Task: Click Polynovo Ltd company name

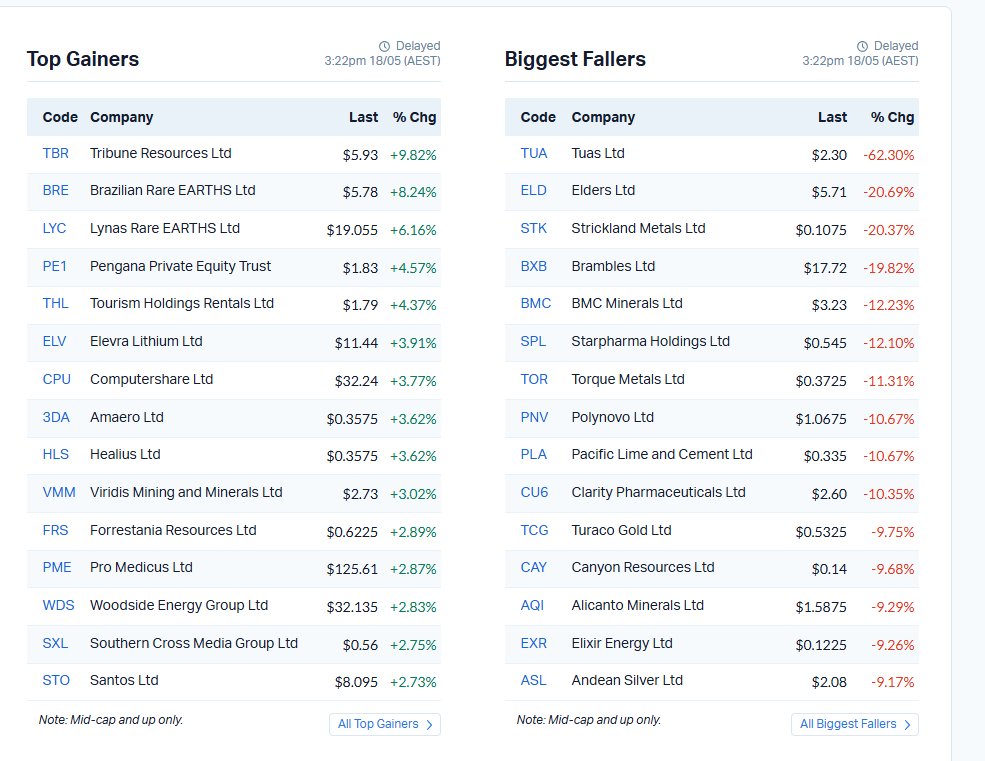Action: pyautogui.click(x=612, y=417)
